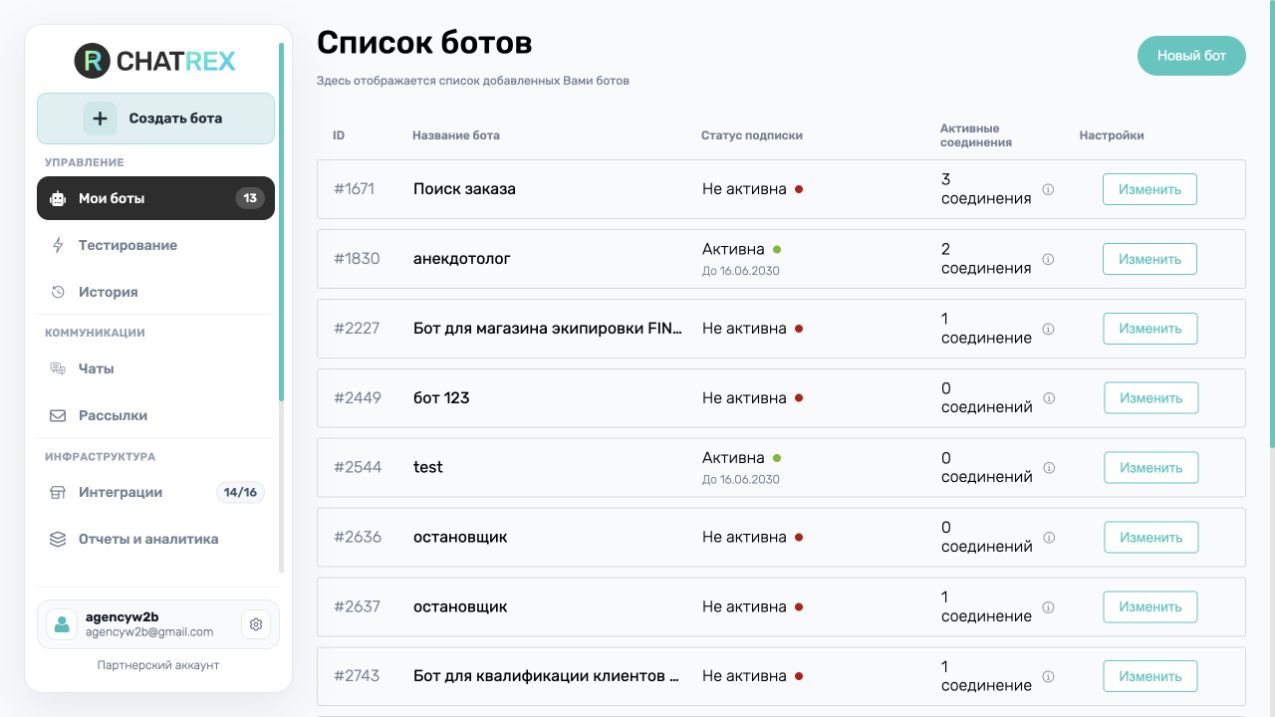Viewport: 1275px width, 717px height.
Task: Click the envelope icon beside Рассылки
Action: pos(58,415)
